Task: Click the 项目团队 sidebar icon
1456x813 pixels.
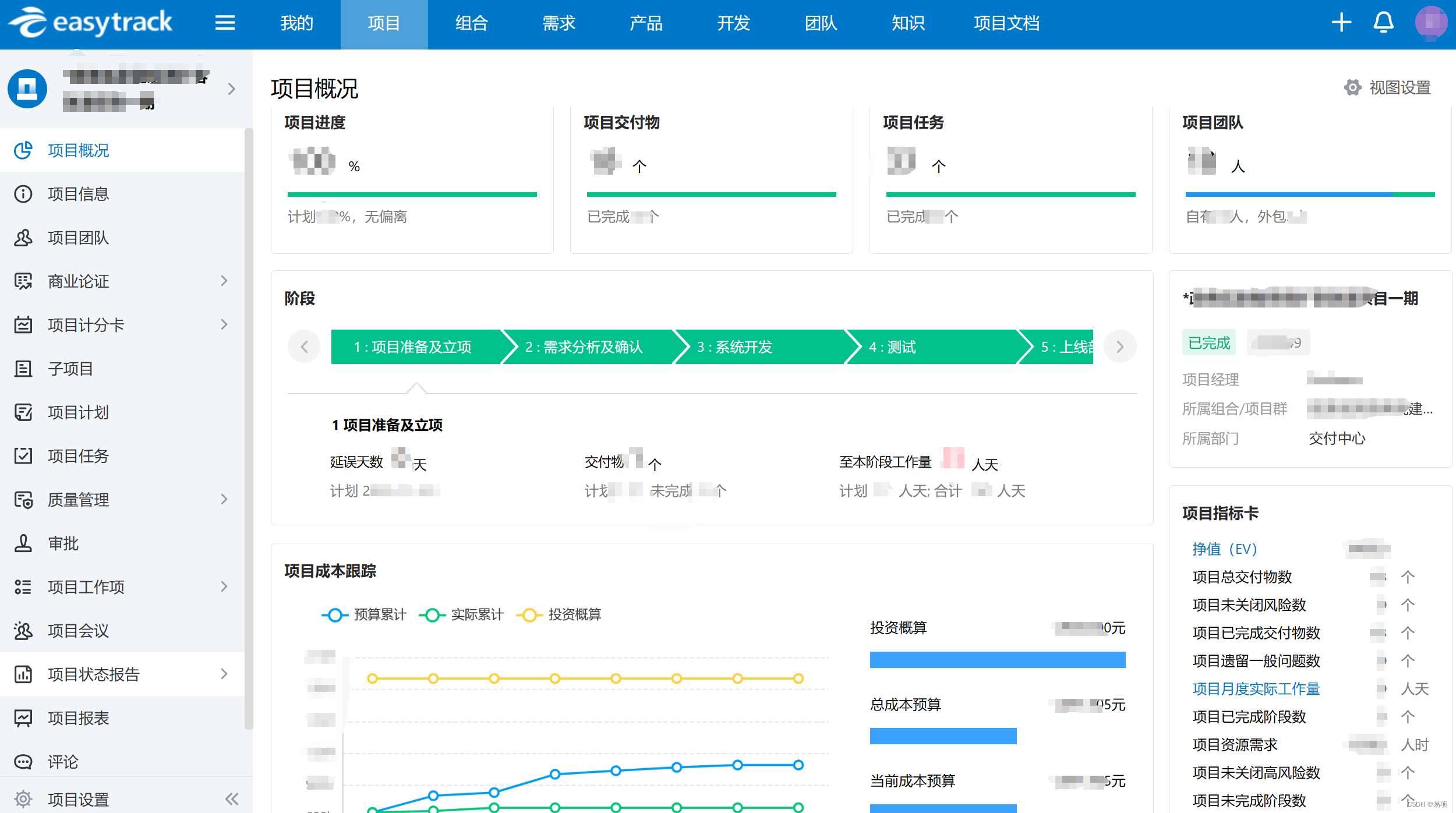Action: point(23,238)
